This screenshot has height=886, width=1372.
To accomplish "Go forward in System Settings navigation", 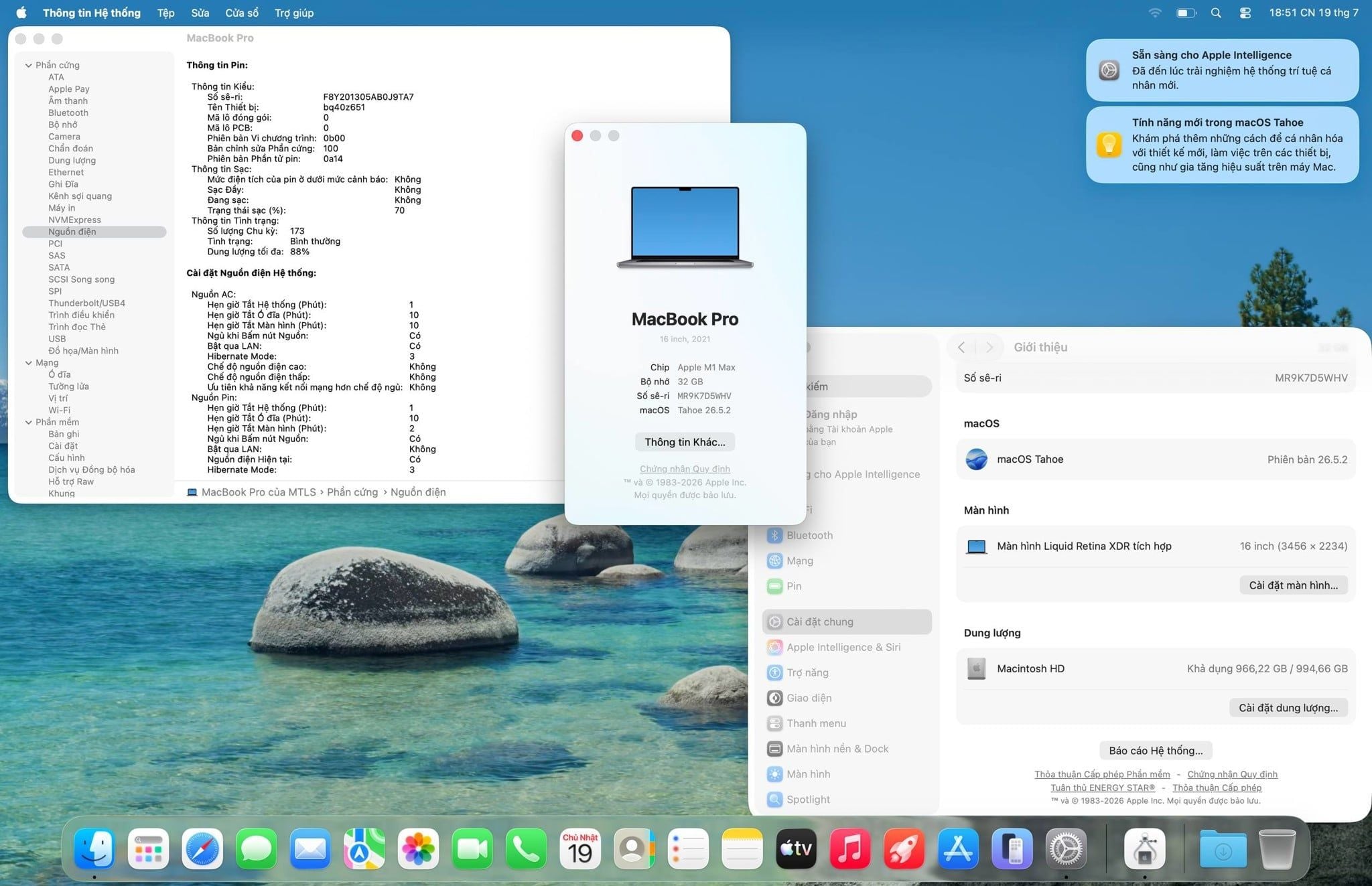I will click(x=989, y=347).
